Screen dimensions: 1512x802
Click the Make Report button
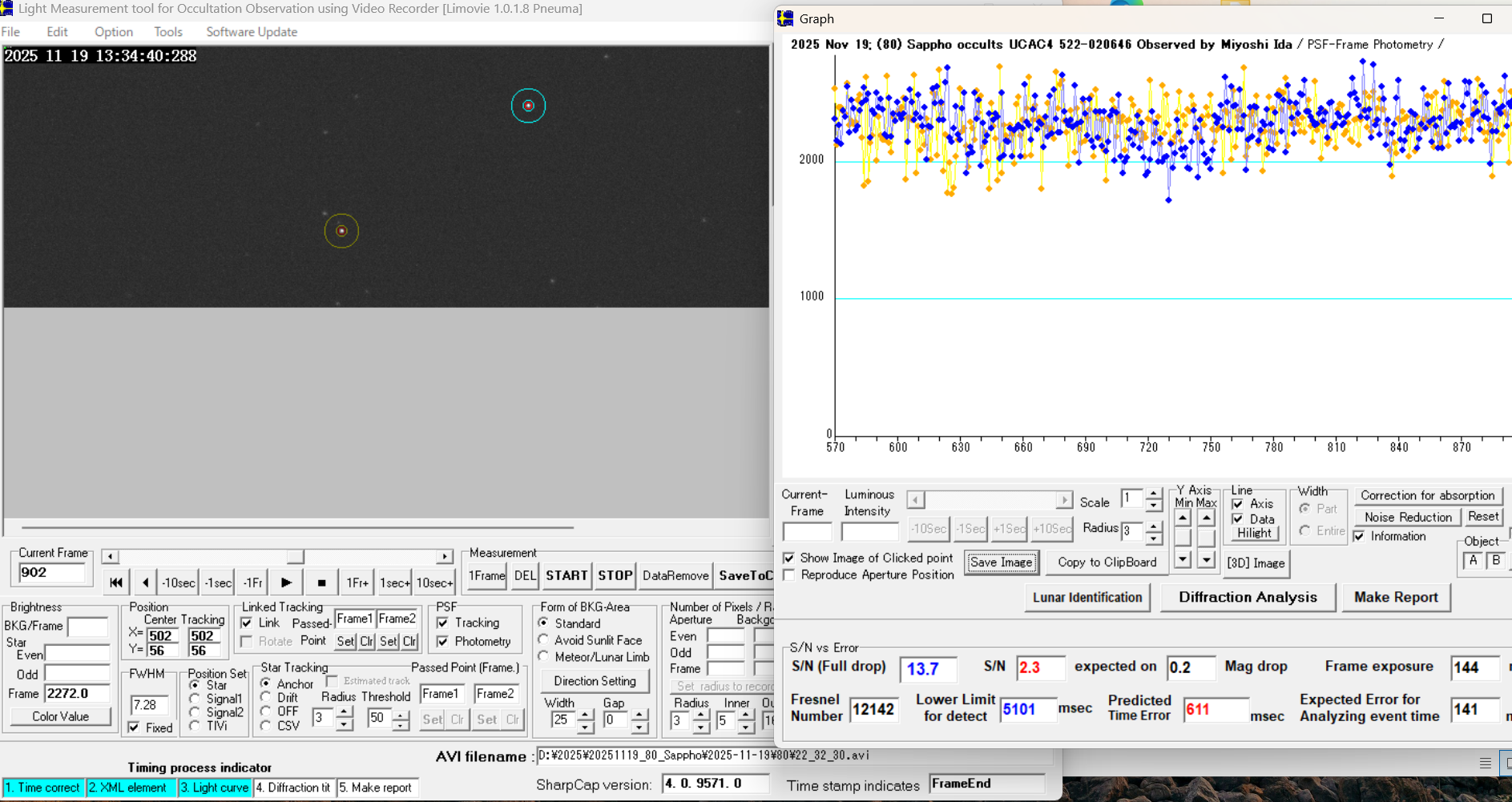pos(1396,597)
